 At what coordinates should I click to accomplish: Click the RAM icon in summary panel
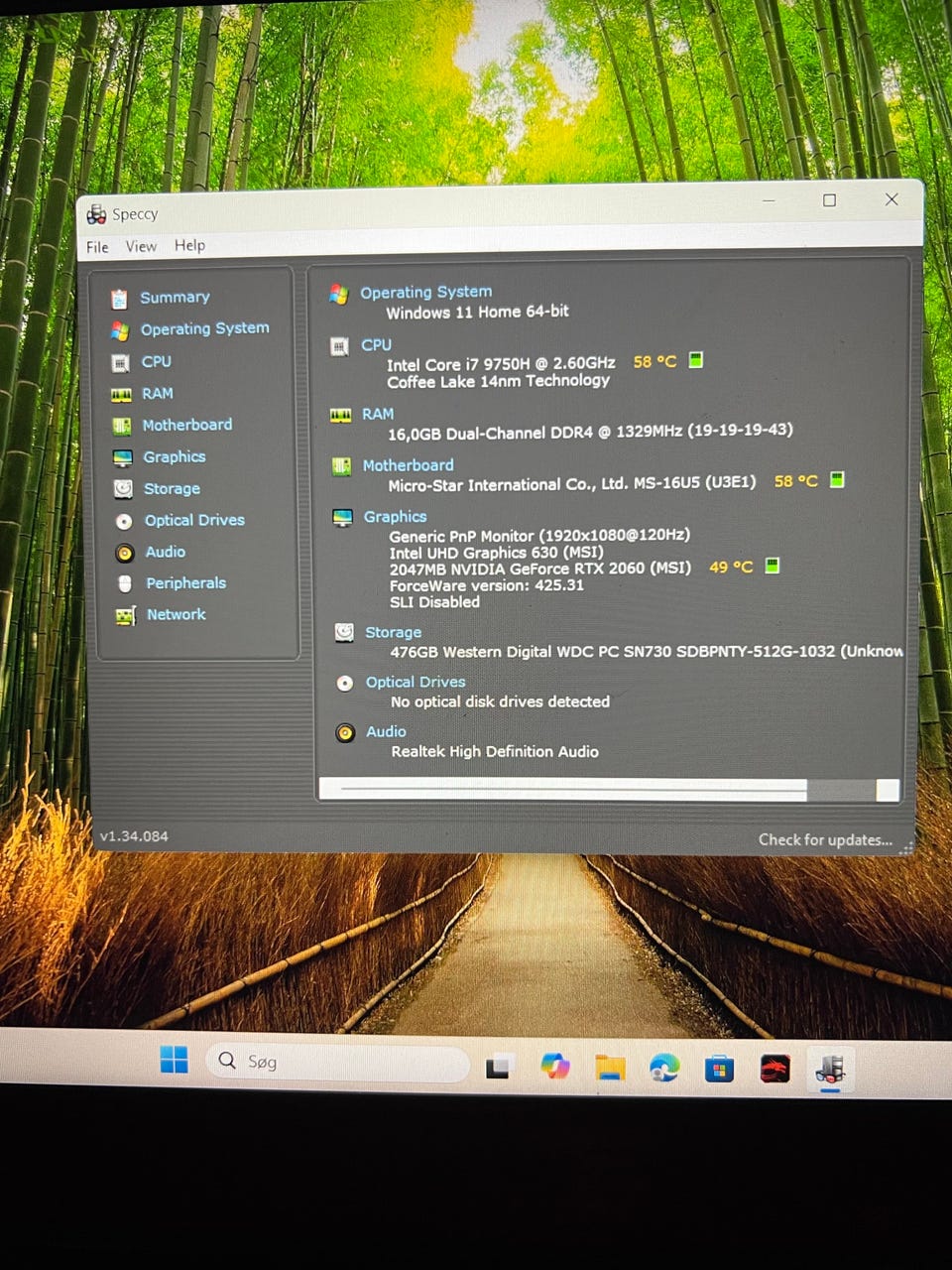pyautogui.click(x=341, y=416)
